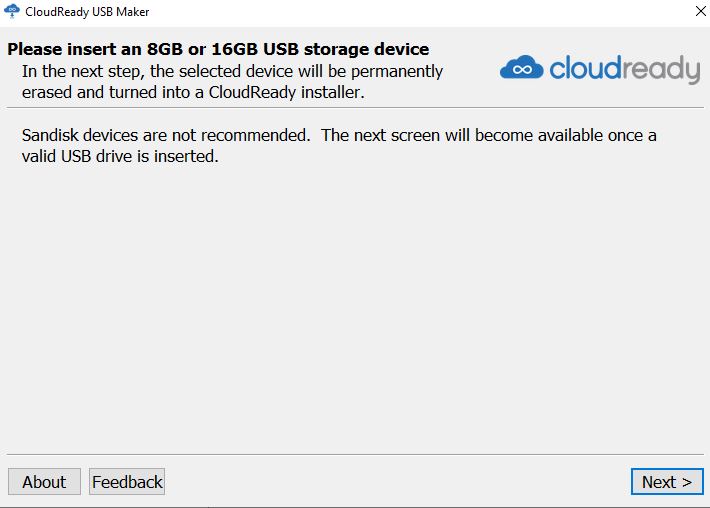Close the CloudReady USB Maker window

pos(698,12)
